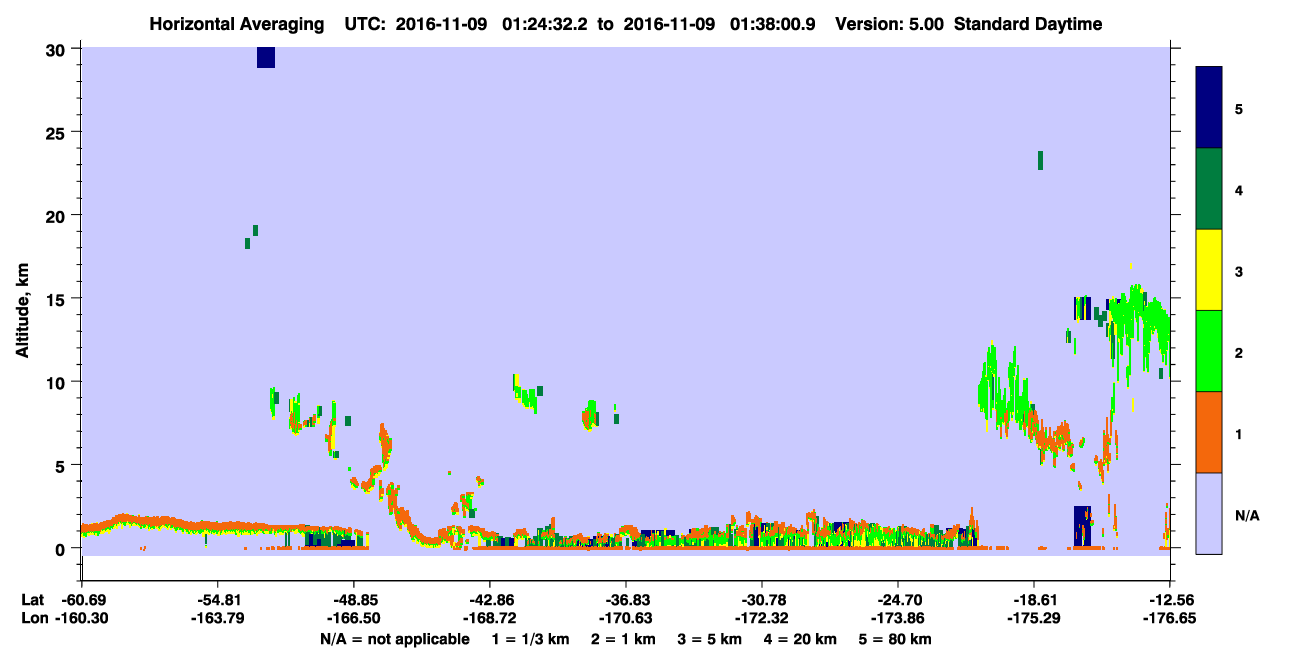Click latitude value -24.70
Viewport: 1300px width, 667px height.
(898, 600)
